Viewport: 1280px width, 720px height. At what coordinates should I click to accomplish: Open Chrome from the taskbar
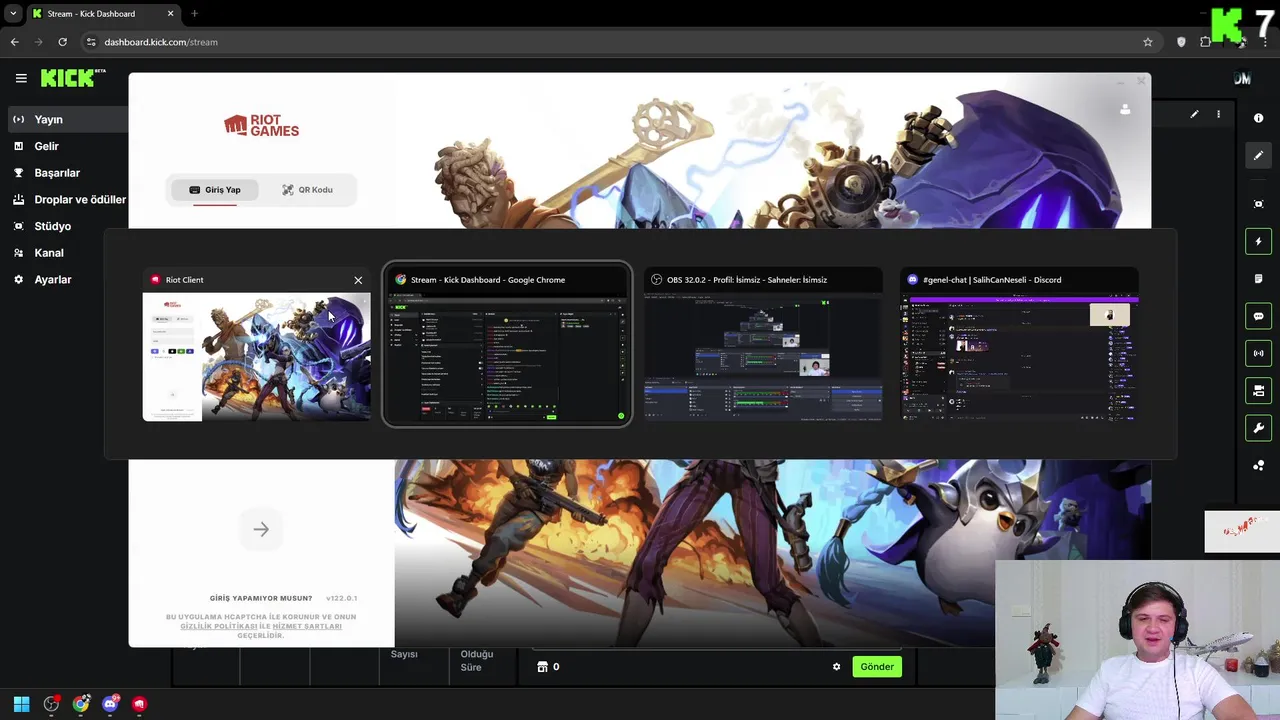(x=81, y=704)
